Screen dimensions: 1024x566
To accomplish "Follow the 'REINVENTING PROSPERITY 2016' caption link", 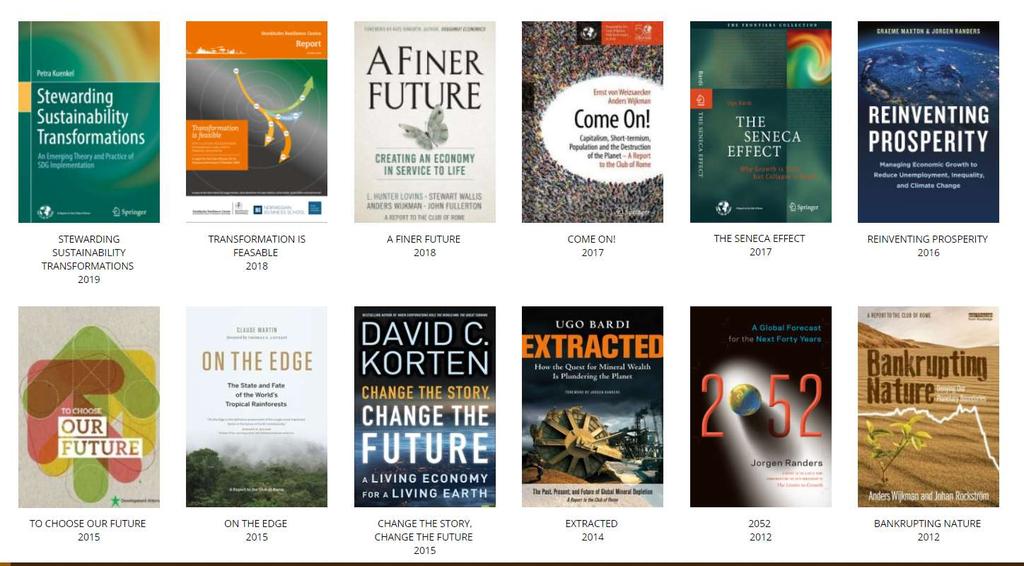I will (927, 245).
